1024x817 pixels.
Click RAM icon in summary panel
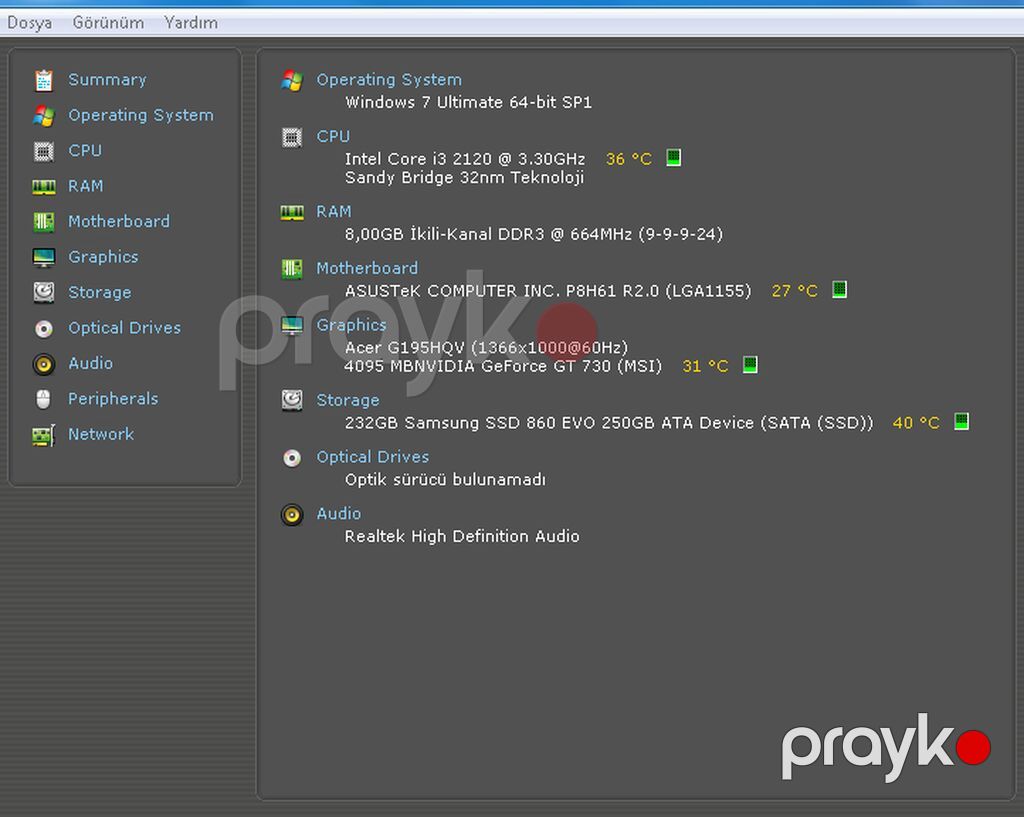[x=292, y=212]
